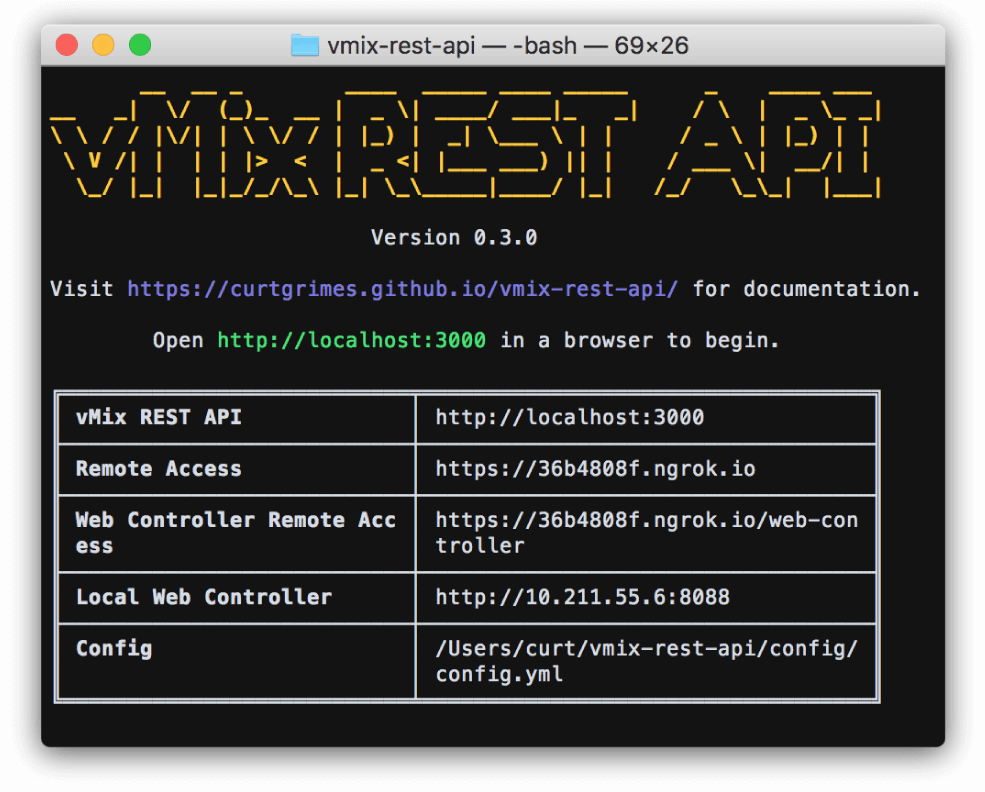Click the words 'for documentation.'
The height and width of the screenshot is (792, 985).
pos(806,289)
